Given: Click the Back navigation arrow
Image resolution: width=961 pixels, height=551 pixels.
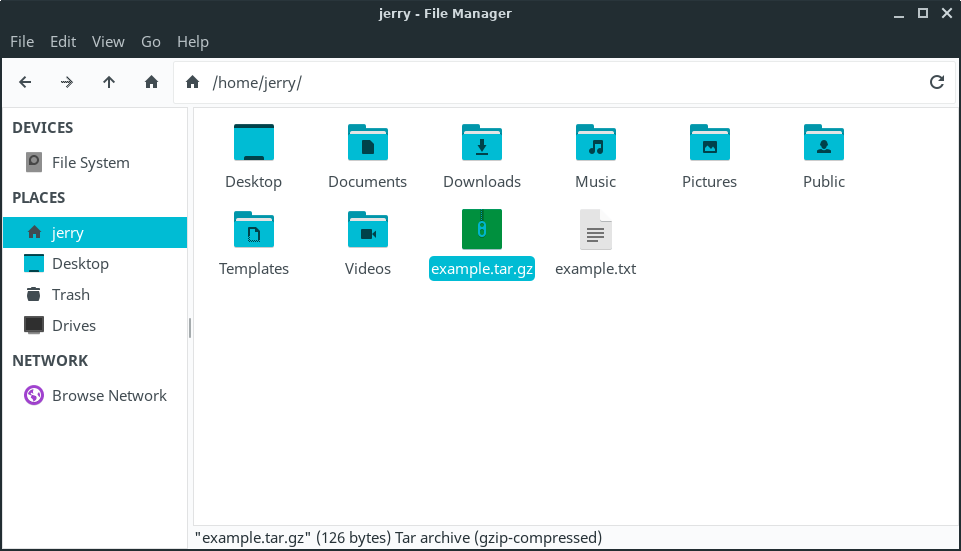Looking at the screenshot, I should 26,82.
